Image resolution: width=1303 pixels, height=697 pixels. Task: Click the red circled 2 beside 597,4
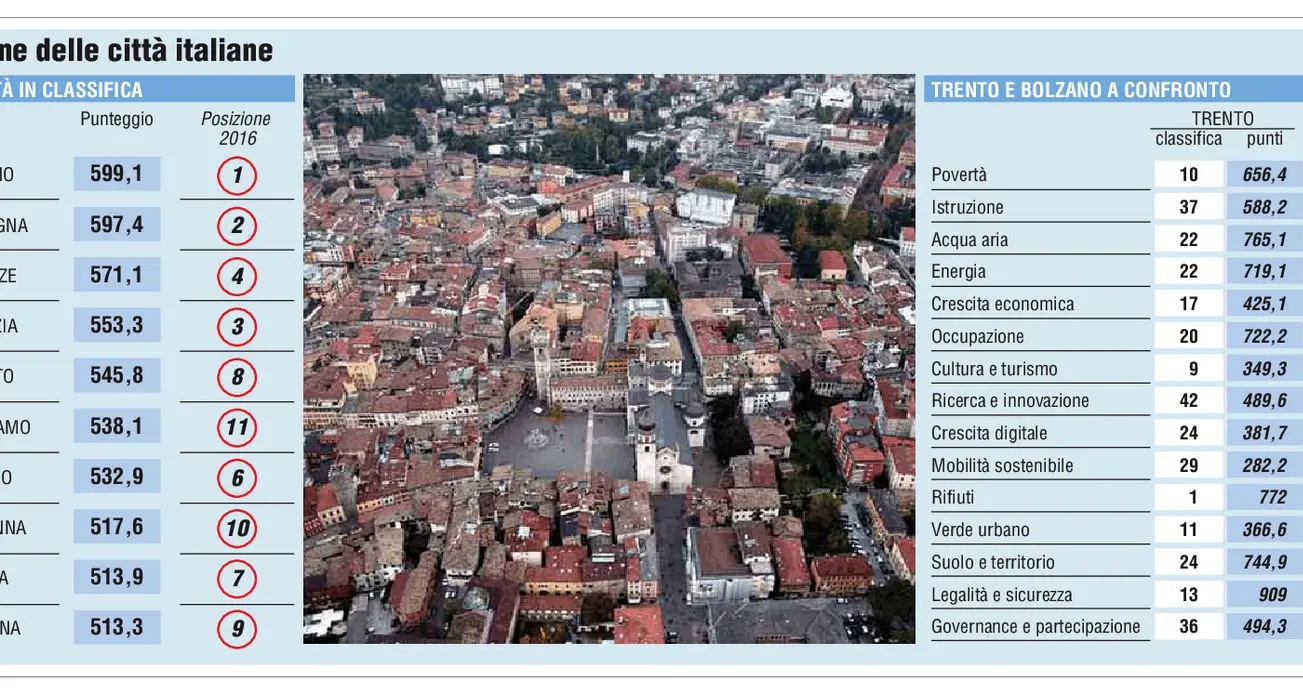point(237,226)
